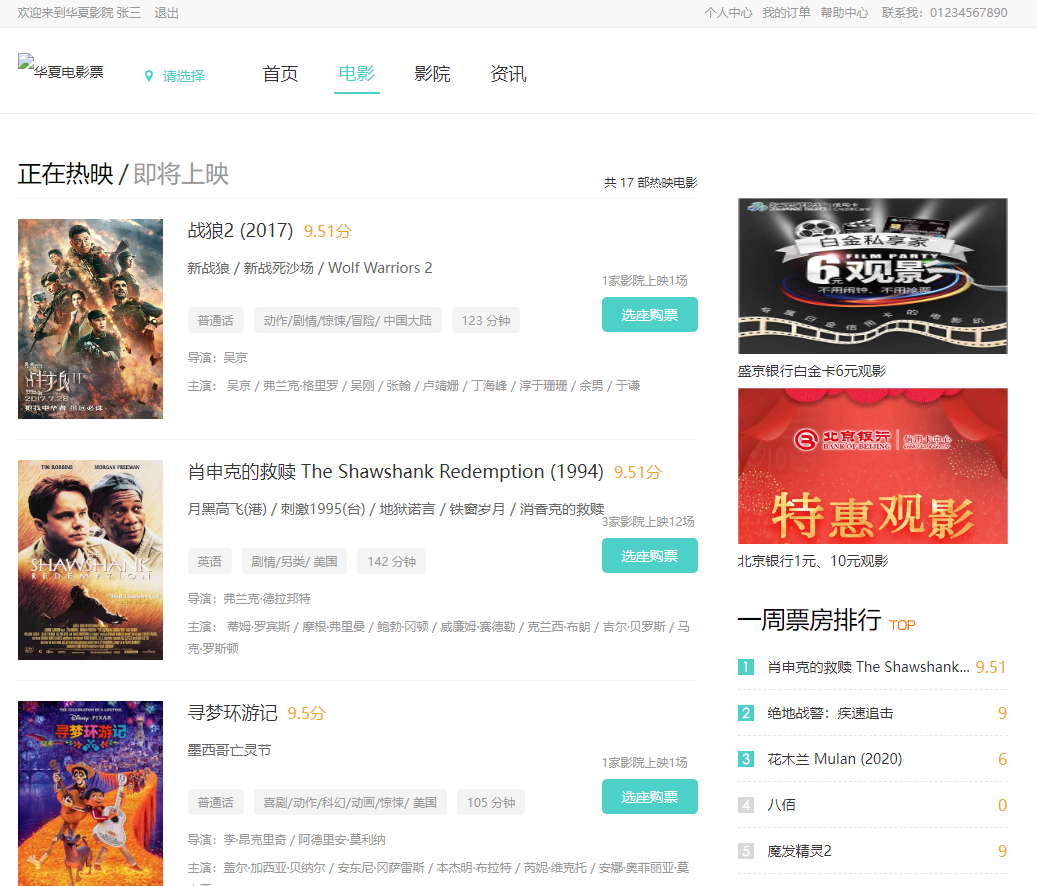1037x886 pixels.
Task: Click the 墨西哥亡灵节 alias text
Action: [229, 750]
